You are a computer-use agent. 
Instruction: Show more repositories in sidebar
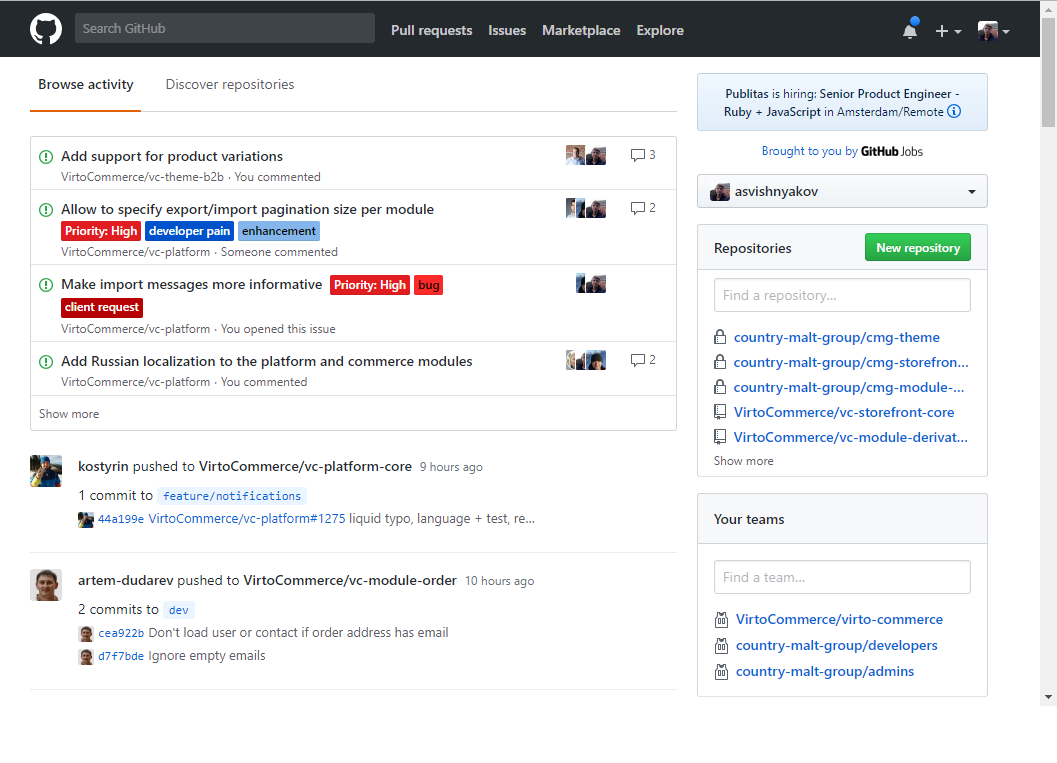(744, 461)
